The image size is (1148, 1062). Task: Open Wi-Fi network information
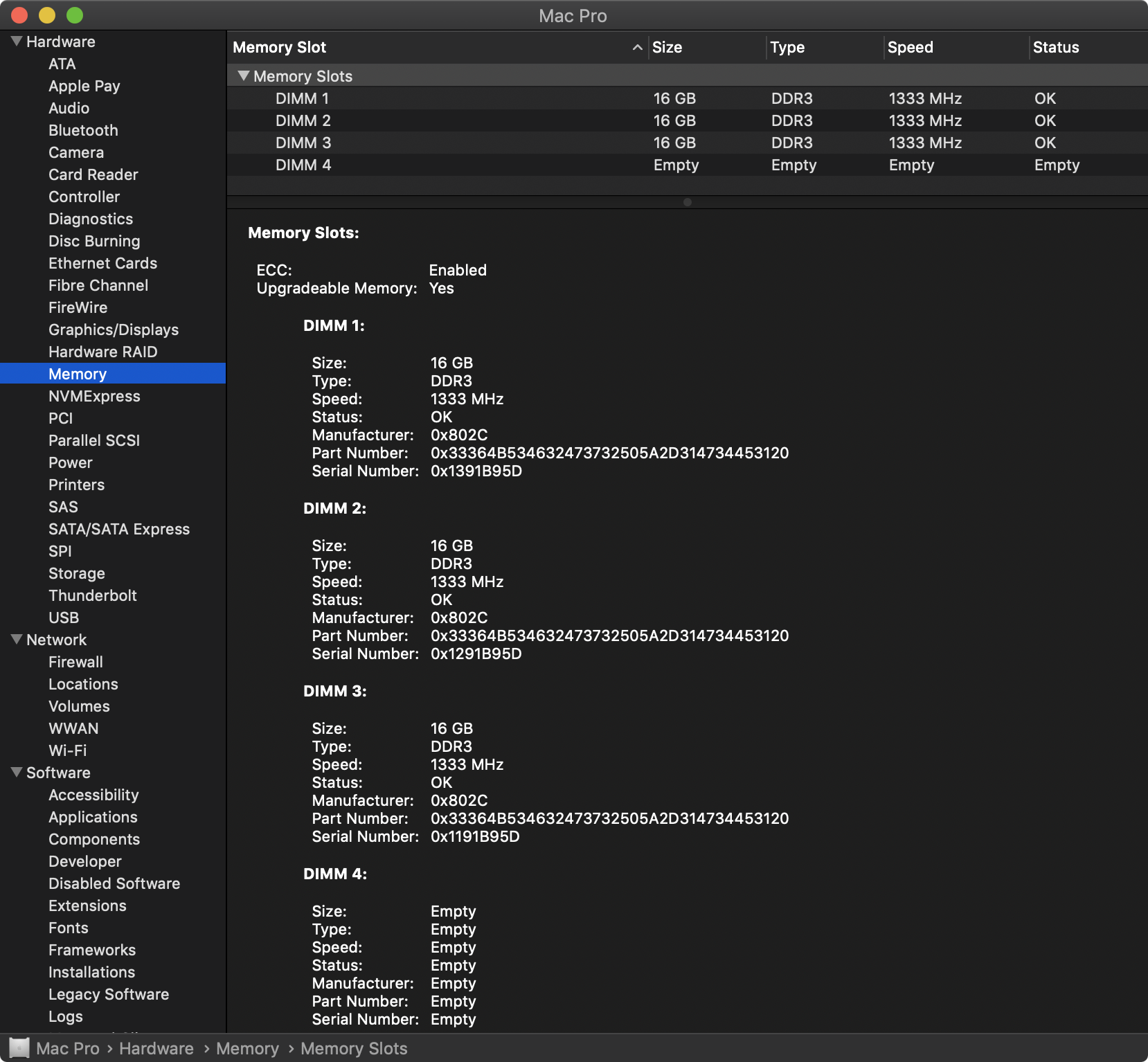(68, 750)
